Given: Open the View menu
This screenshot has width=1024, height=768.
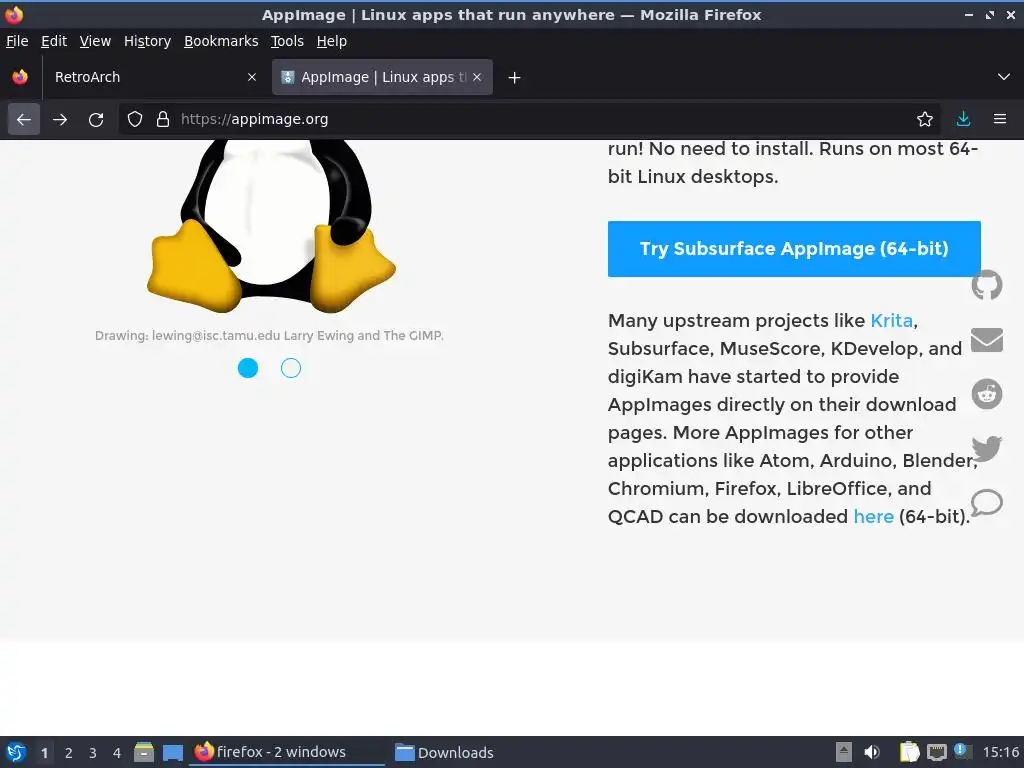Looking at the screenshot, I should 95,41.
